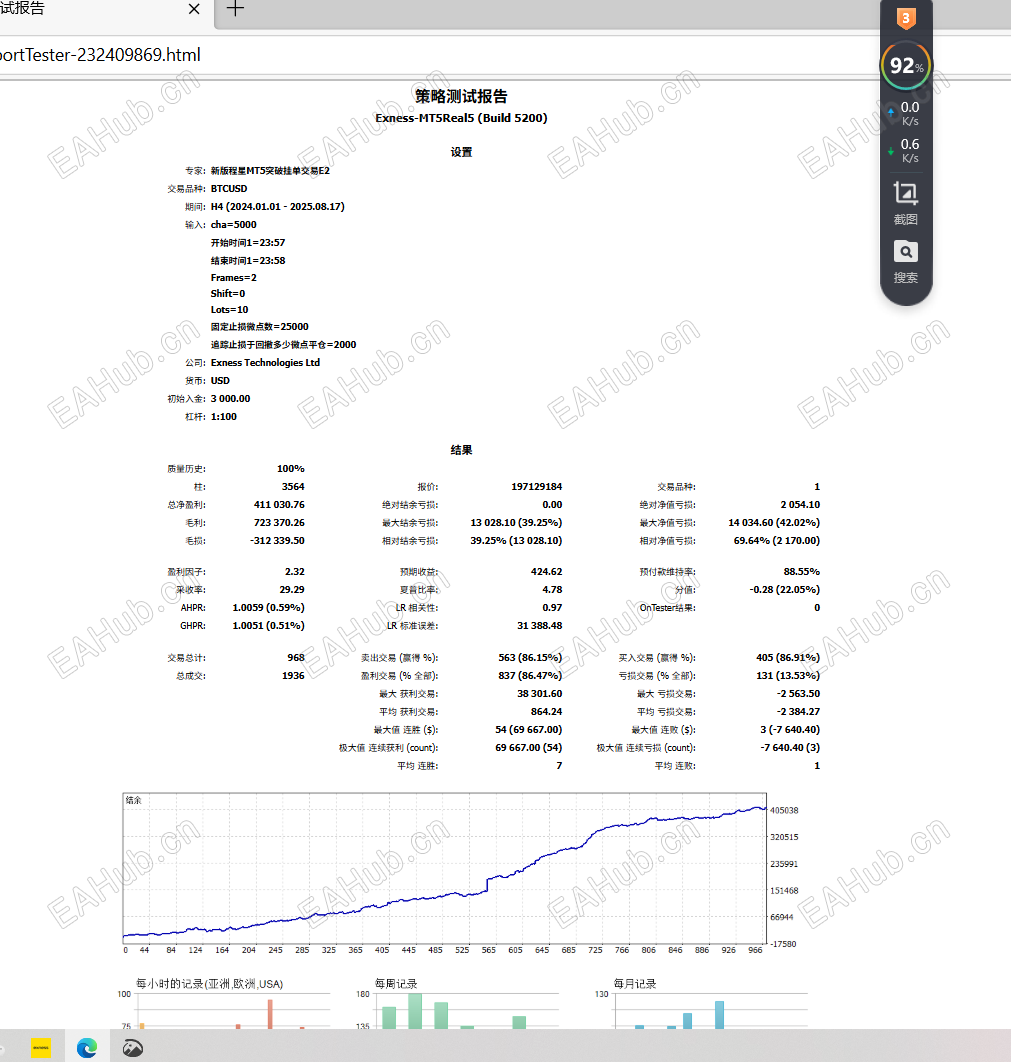Click the company Exness Technologies Ltd
1011x1062 pixels.
265,362
